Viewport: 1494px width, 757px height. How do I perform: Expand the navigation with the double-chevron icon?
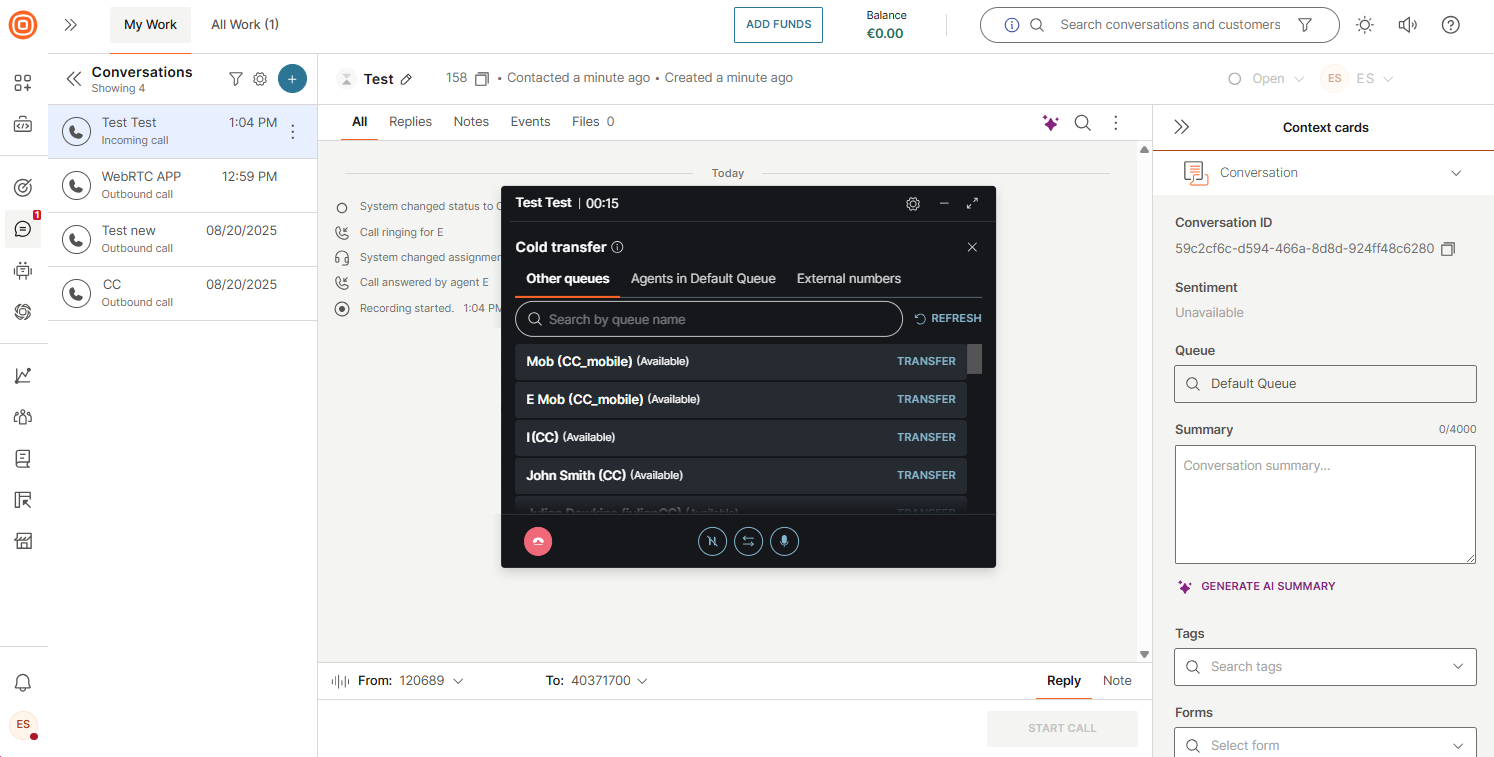(x=70, y=25)
